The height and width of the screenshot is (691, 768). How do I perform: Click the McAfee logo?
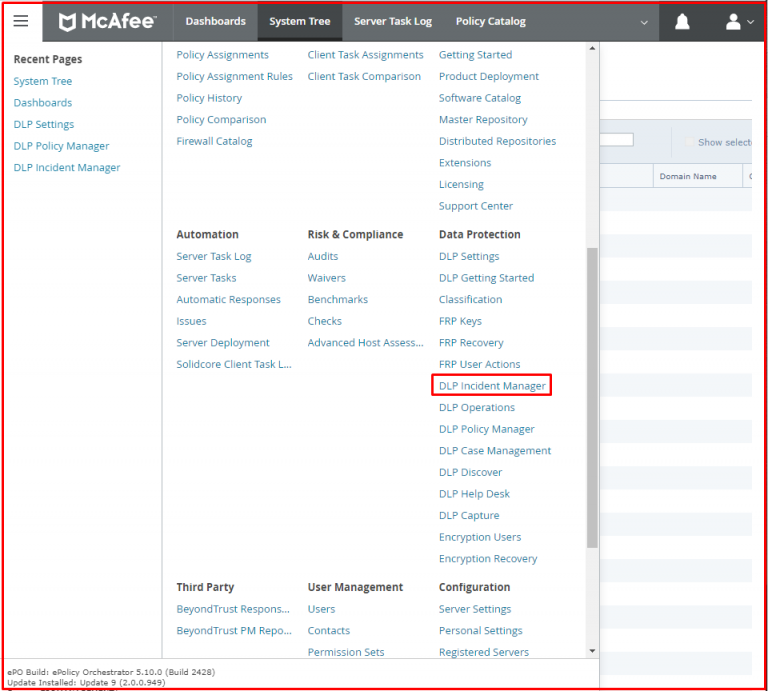tap(107, 22)
